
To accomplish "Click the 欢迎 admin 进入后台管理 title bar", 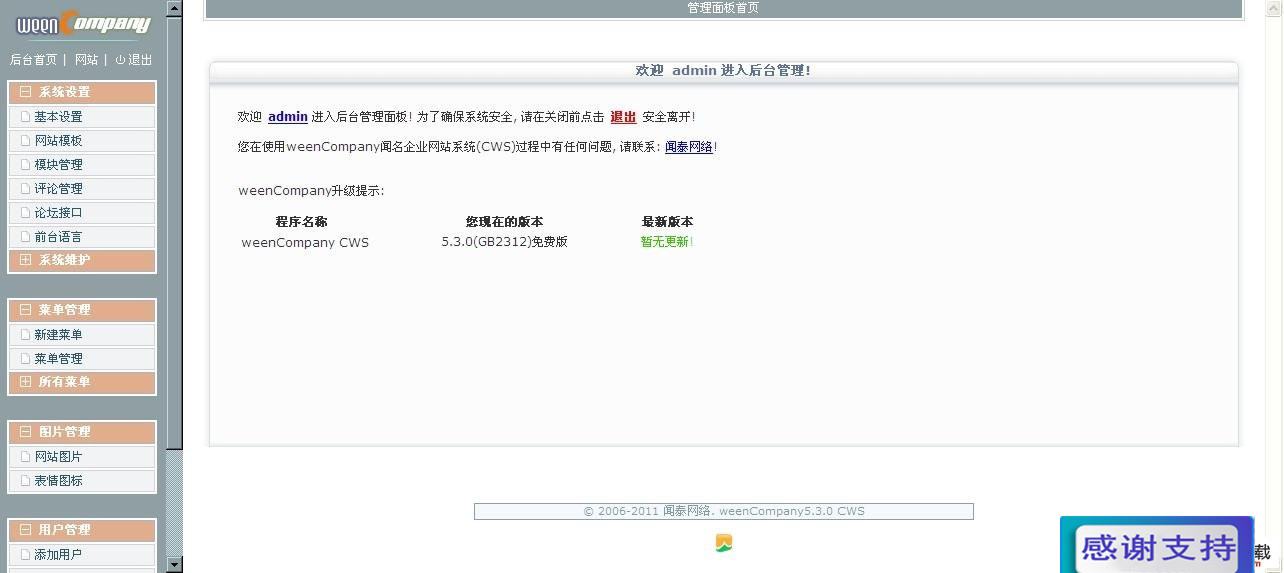I will pyautogui.click(x=724, y=71).
